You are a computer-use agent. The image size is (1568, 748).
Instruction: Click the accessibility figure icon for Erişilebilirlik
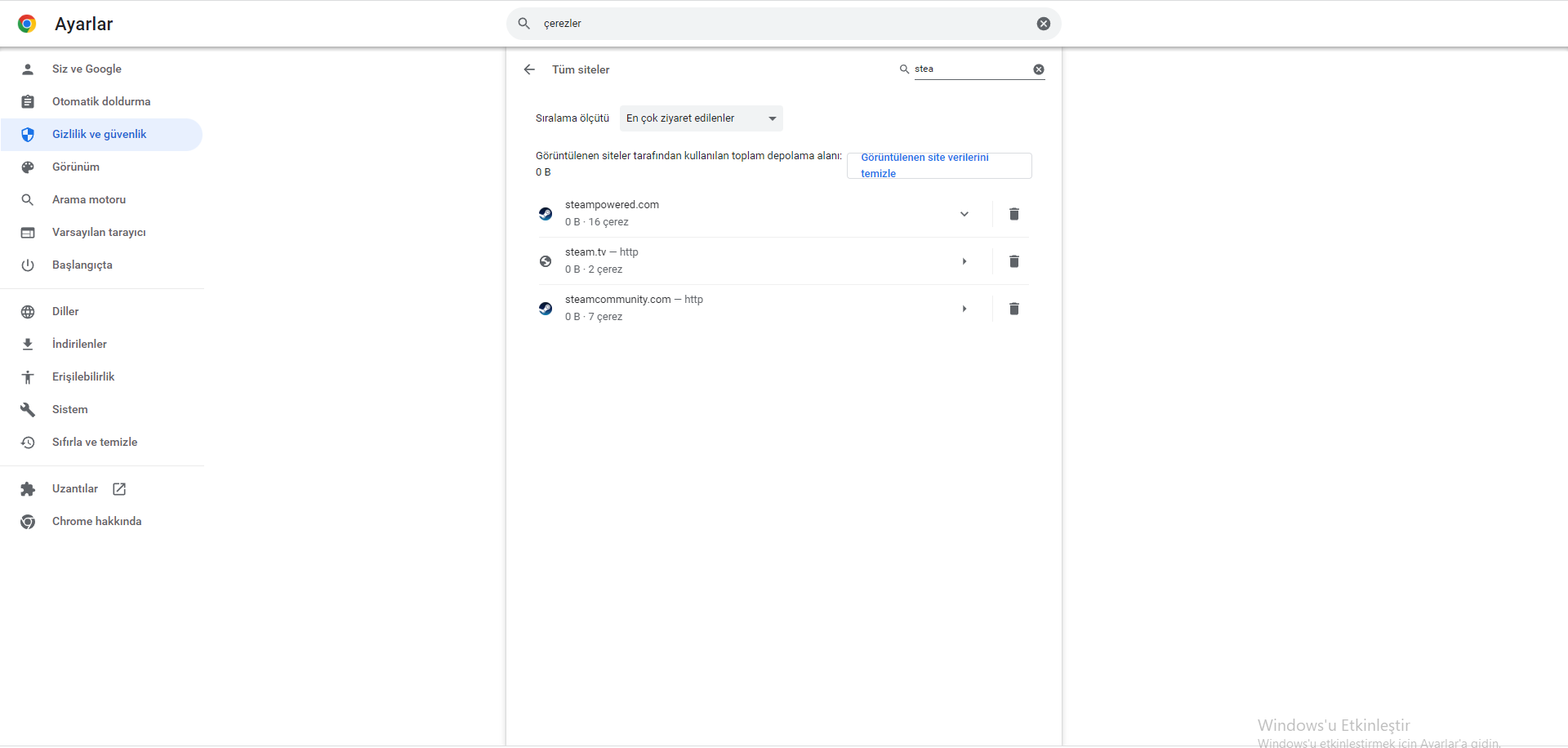(28, 377)
